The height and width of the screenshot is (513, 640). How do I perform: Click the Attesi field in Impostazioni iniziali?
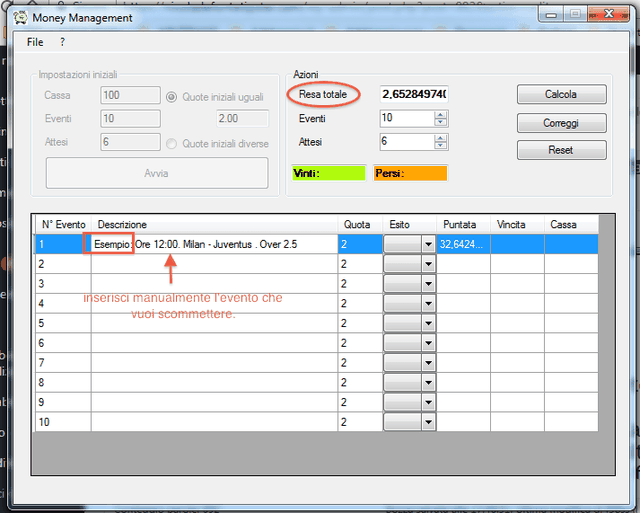pyautogui.click(x=130, y=142)
